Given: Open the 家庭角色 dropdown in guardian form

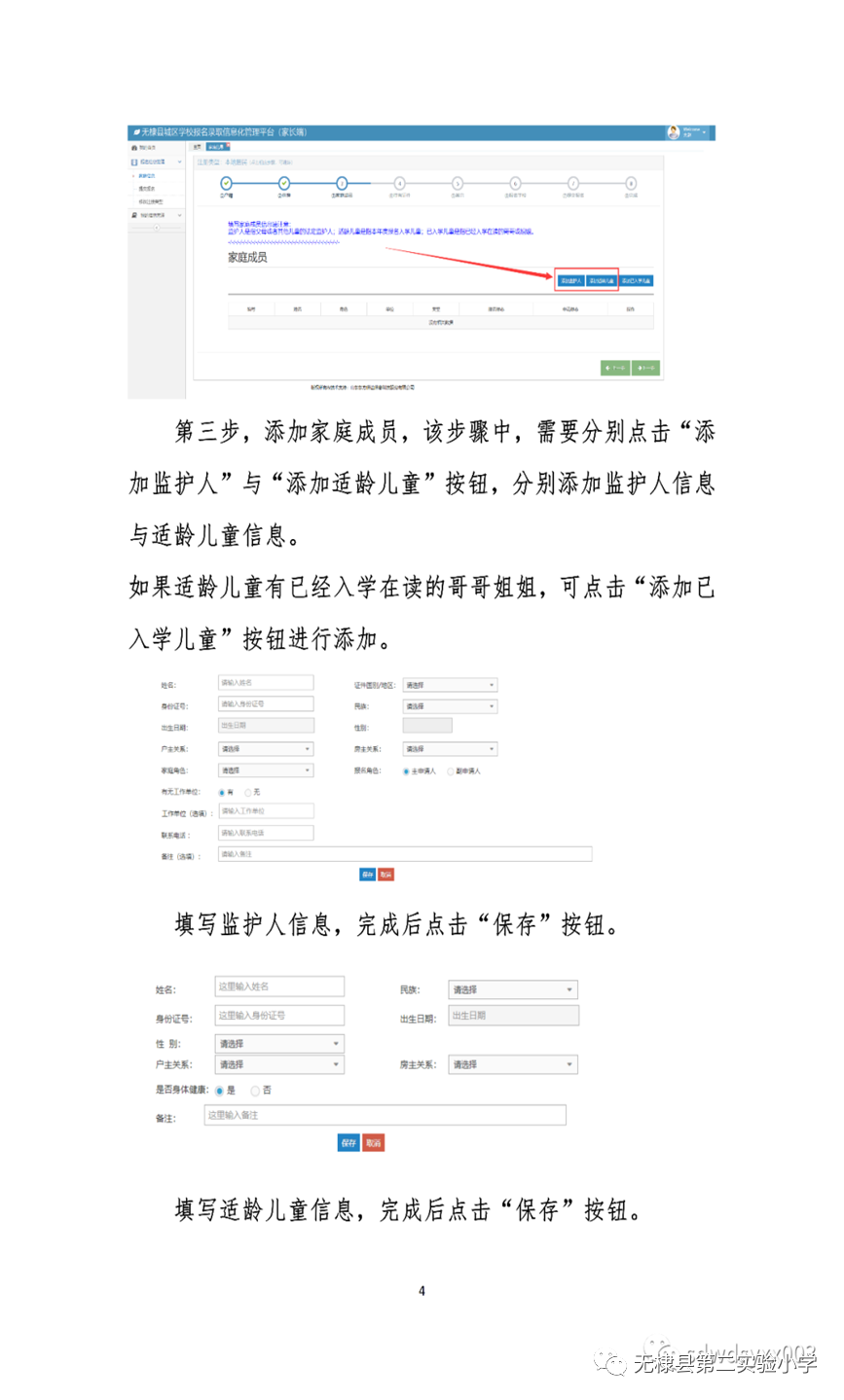Looking at the screenshot, I should 265,771.
